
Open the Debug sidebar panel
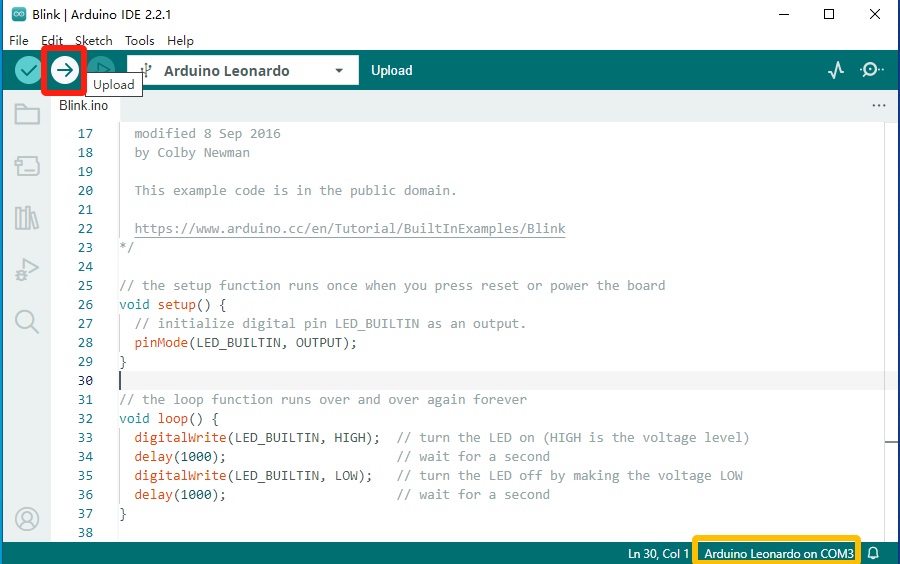pyautogui.click(x=27, y=269)
